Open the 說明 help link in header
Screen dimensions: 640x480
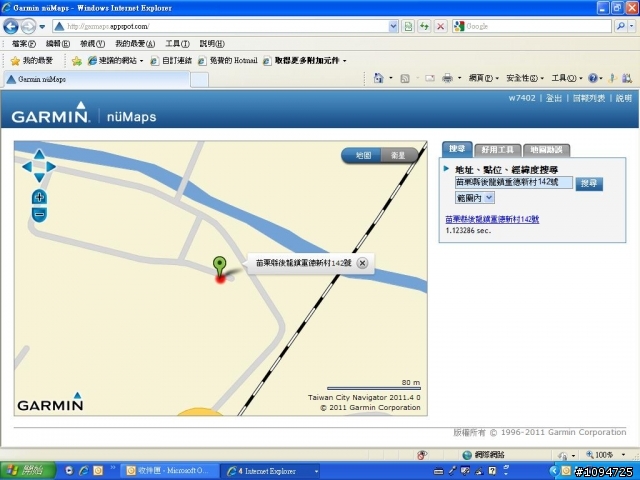(624, 98)
